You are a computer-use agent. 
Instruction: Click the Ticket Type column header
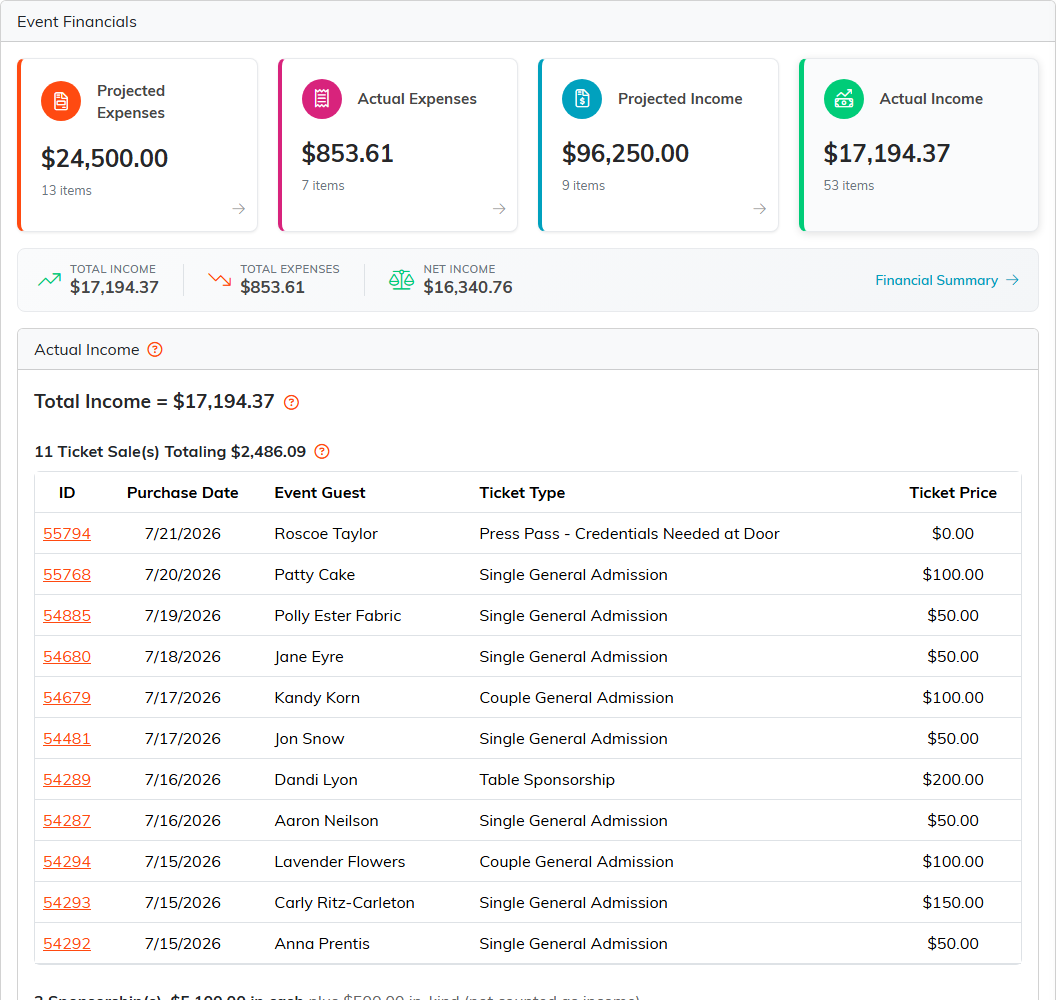coord(522,493)
